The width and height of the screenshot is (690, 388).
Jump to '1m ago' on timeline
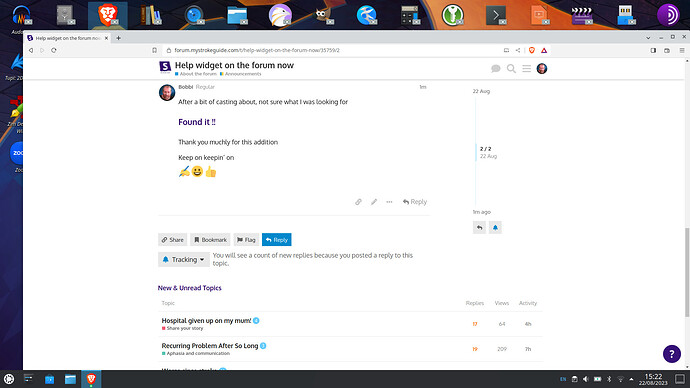pyautogui.click(x=481, y=212)
